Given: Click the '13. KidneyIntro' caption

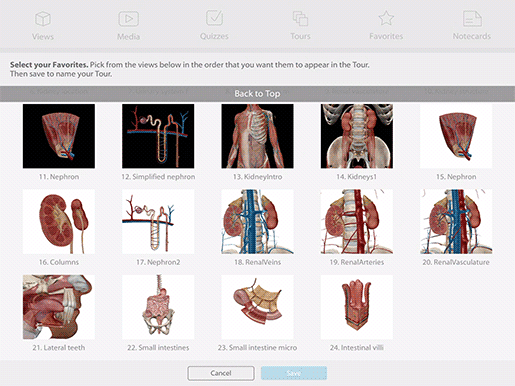Looking at the screenshot, I should 257,177.
